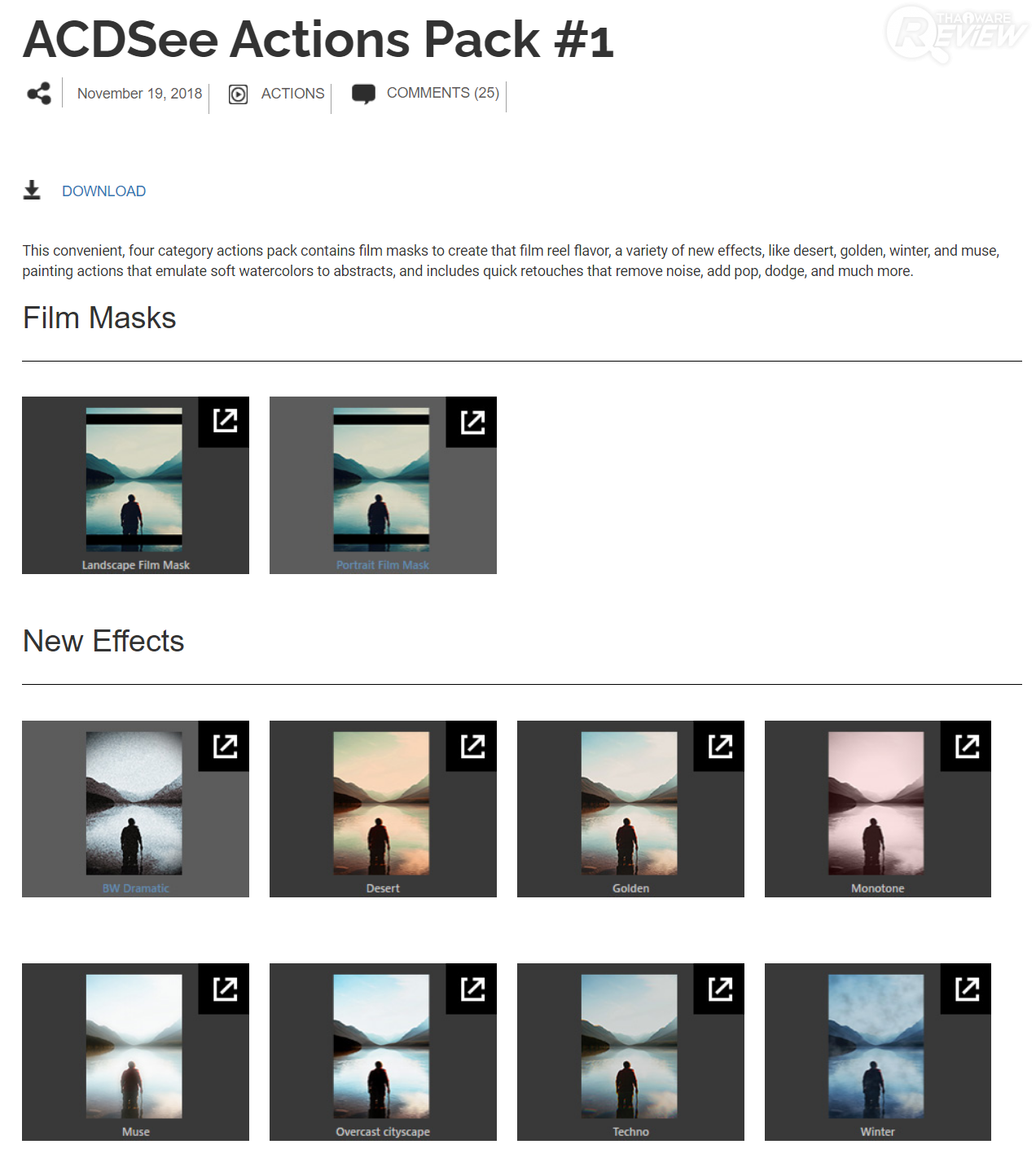Open Monotone effect expand icon

coord(966,746)
